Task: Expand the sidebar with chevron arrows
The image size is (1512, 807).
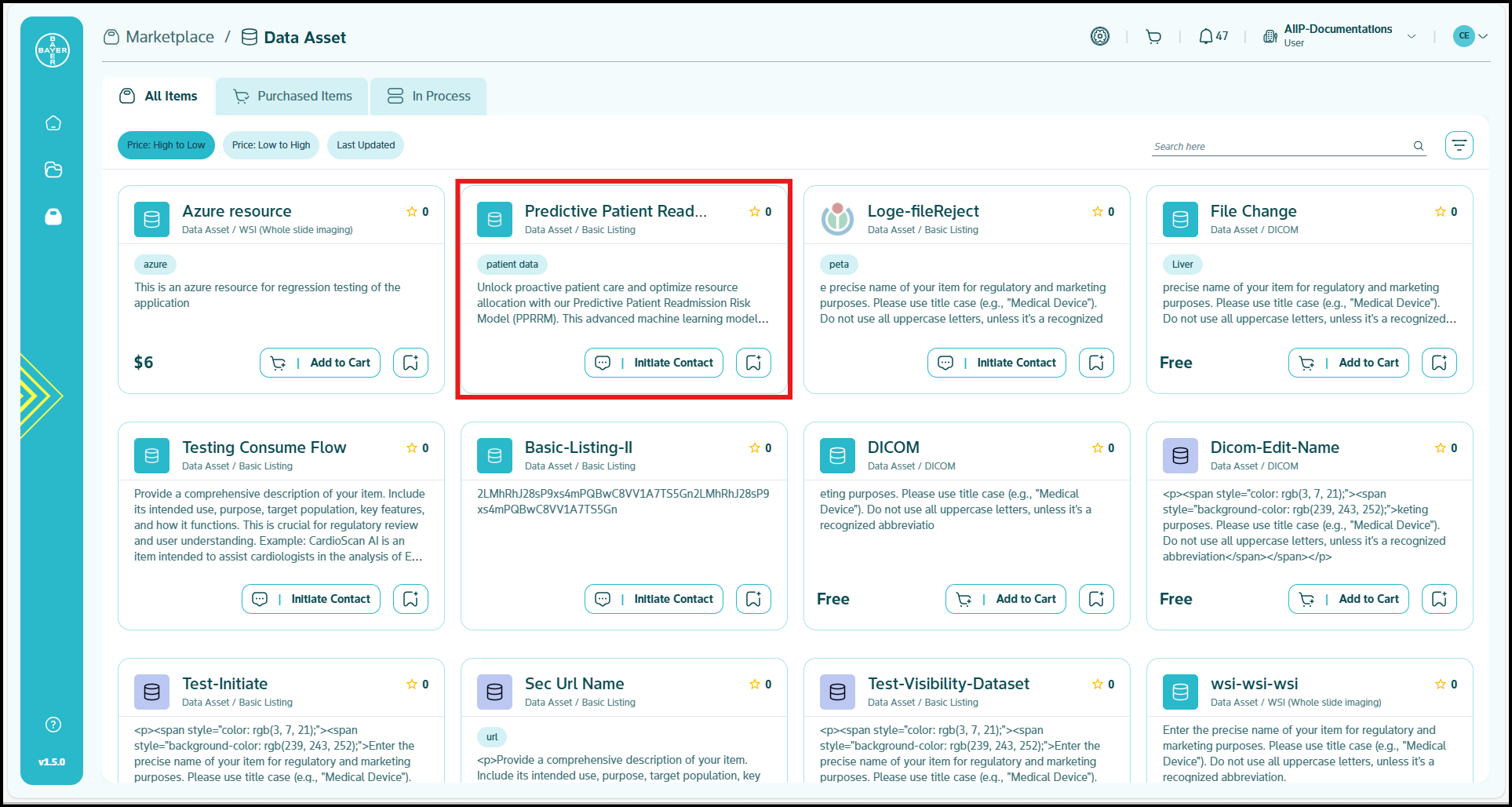Action: (38, 396)
